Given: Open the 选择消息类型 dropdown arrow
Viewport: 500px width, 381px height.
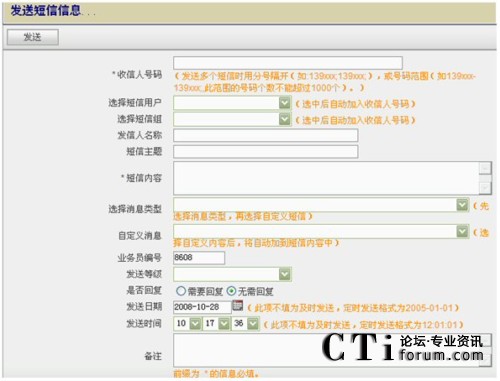Looking at the screenshot, I should pyautogui.click(x=462, y=205).
